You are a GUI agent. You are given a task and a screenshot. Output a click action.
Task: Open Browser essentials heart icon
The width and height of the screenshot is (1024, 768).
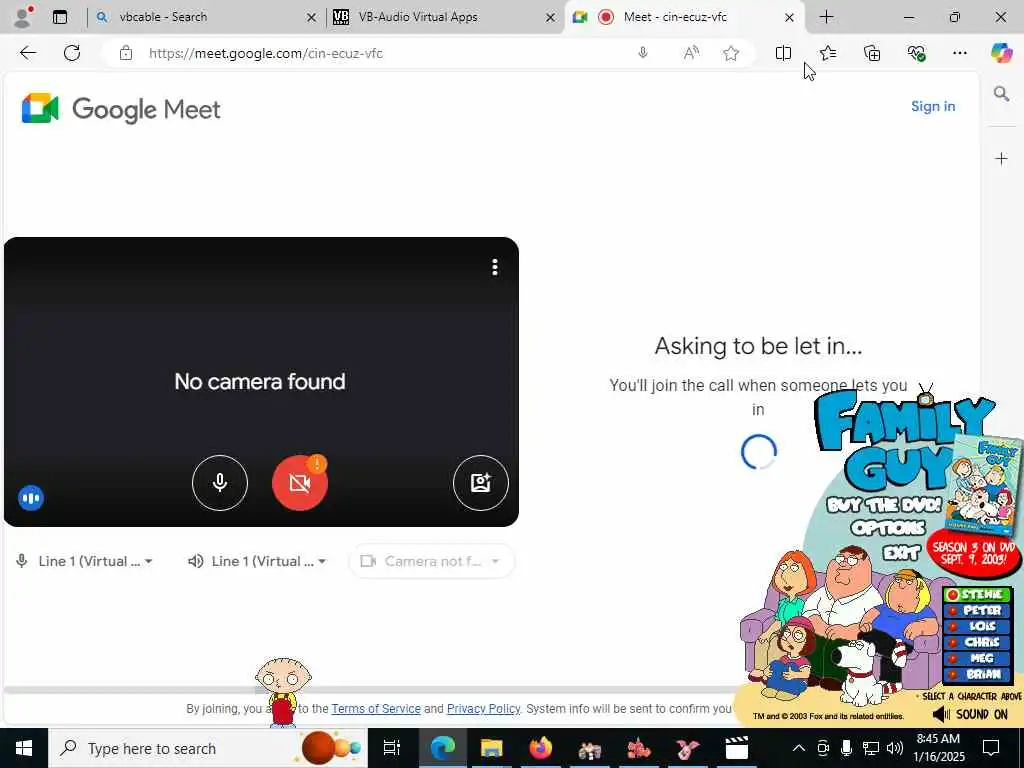click(916, 53)
